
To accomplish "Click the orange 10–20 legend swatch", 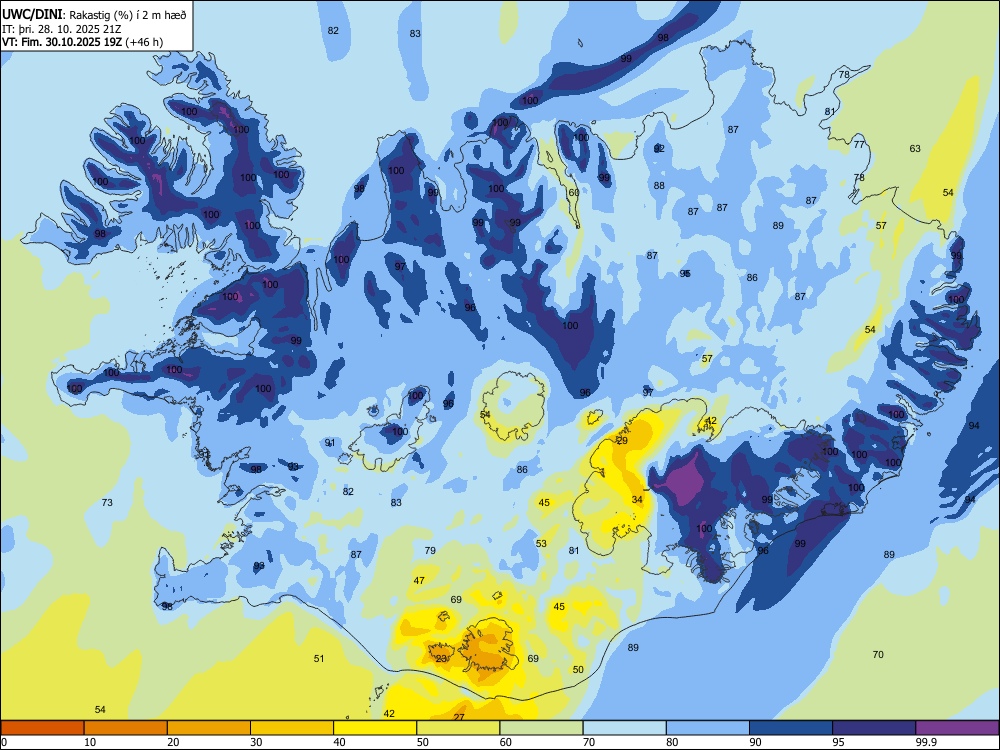I will click(126, 728).
